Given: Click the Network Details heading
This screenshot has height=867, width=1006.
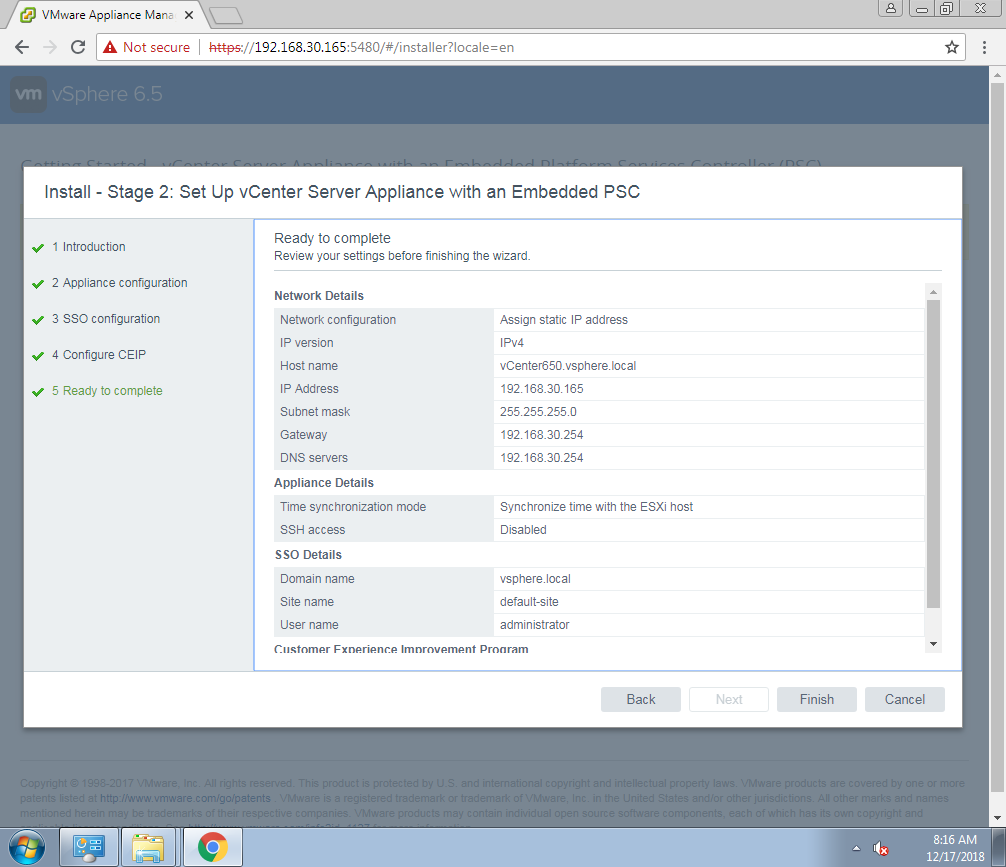Looking at the screenshot, I should [319, 296].
